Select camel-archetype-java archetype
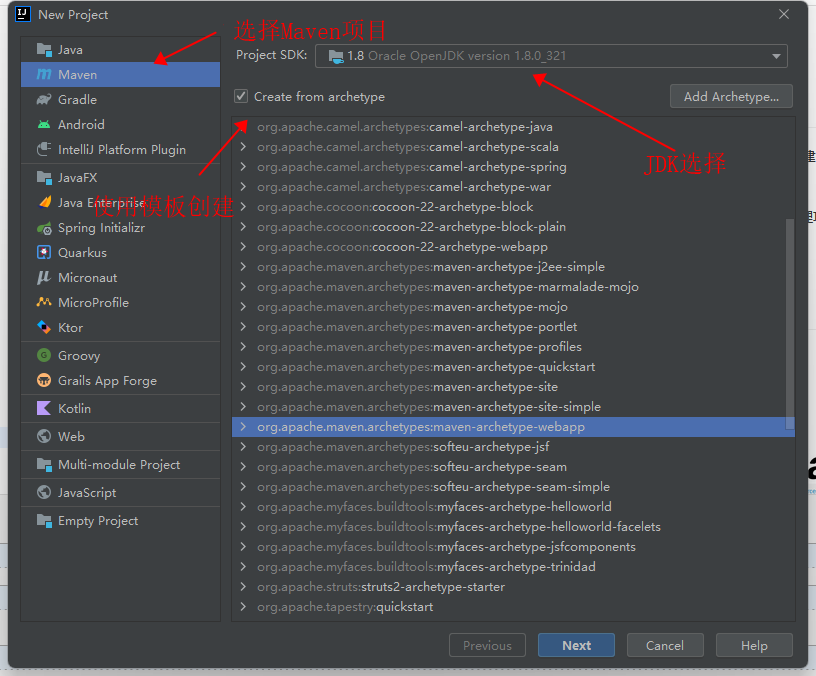This screenshot has width=816, height=676. point(513,126)
